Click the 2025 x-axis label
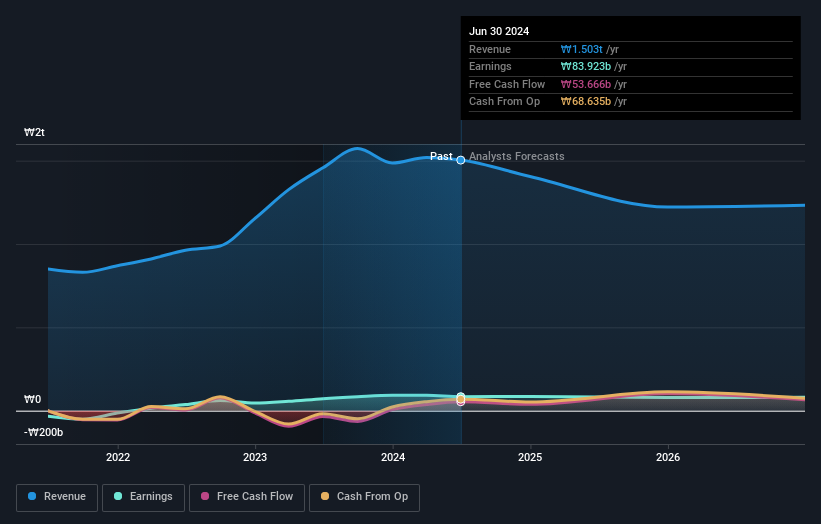Image resolution: width=821 pixels, height=524 pixels. click(530, 458)
